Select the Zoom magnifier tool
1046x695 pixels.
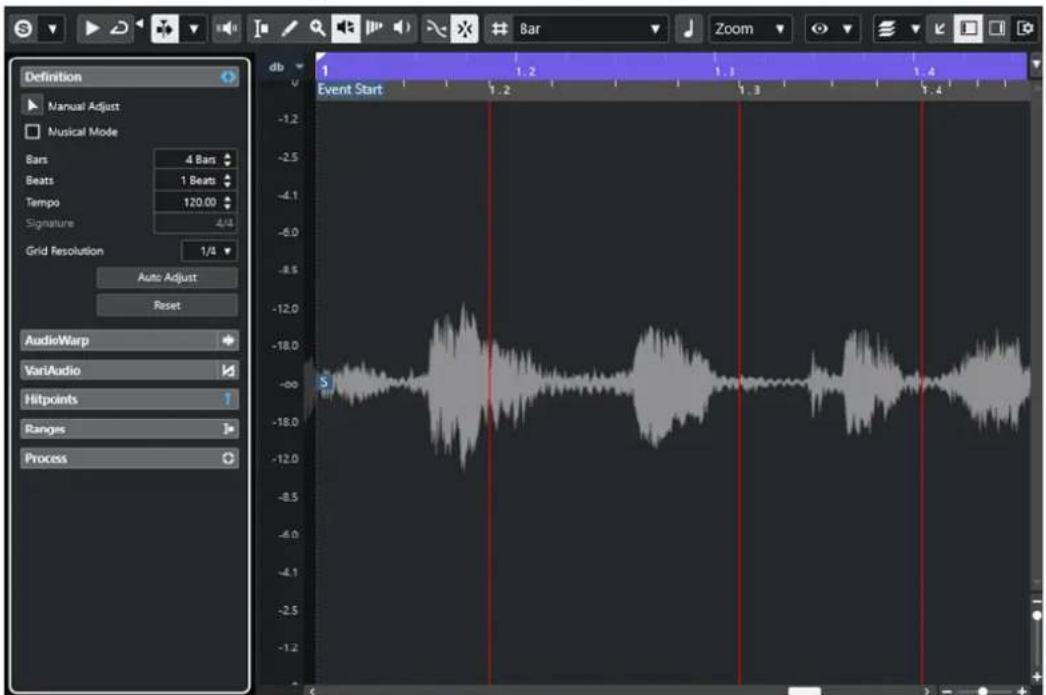[x=318, y=29]
